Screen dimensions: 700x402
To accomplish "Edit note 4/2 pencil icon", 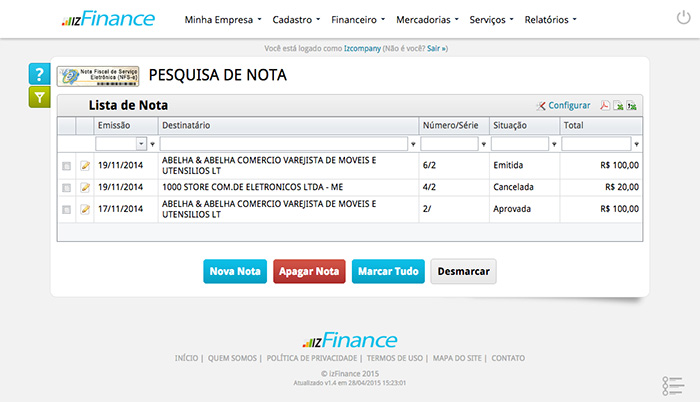I will tap(85, 187).
